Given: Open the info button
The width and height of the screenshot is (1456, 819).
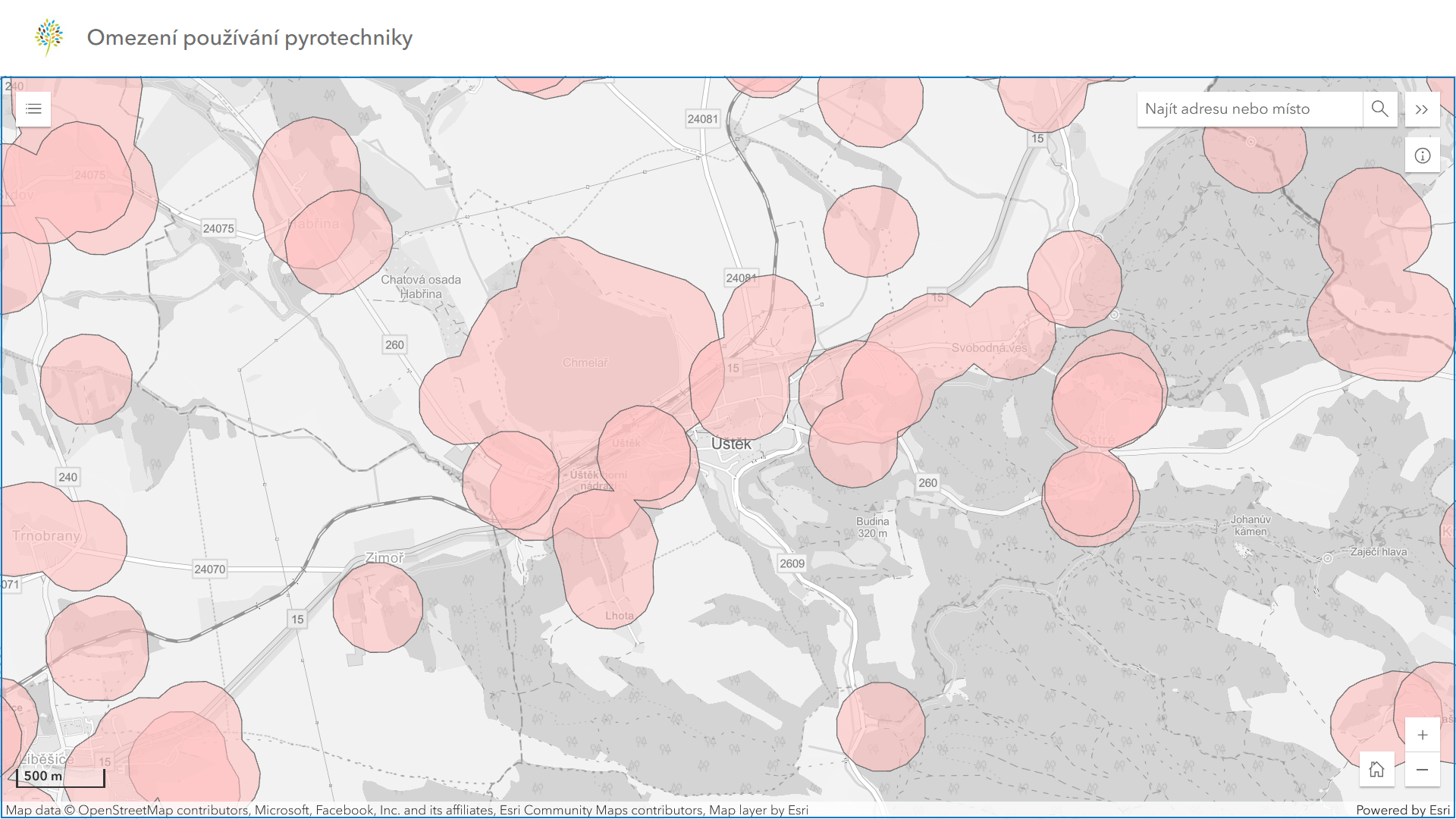Looking at the screenshot, I should point(1422,155).
